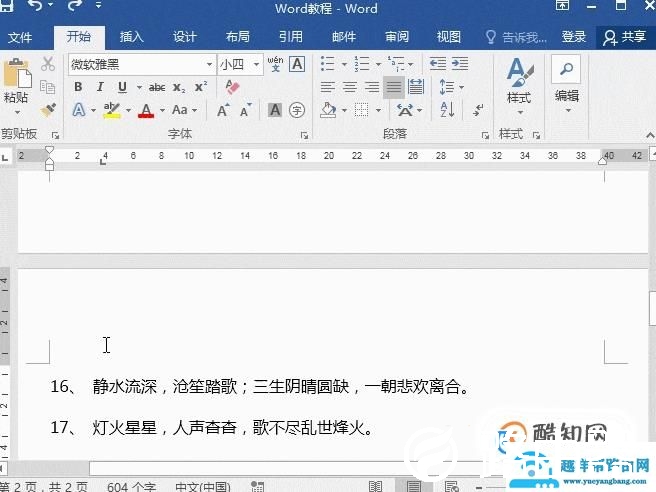Viewport: 656px width, 492px height.
Task: Switch to the 布局 Layout tab
Action: coord(238,37)
